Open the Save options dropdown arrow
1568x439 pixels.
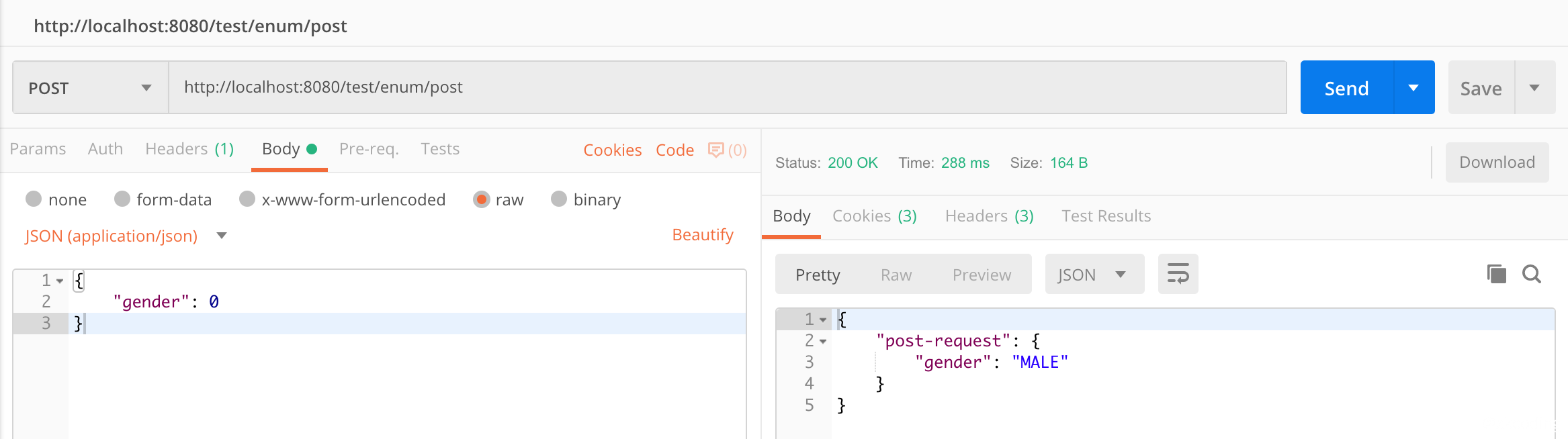[1534, 88]
